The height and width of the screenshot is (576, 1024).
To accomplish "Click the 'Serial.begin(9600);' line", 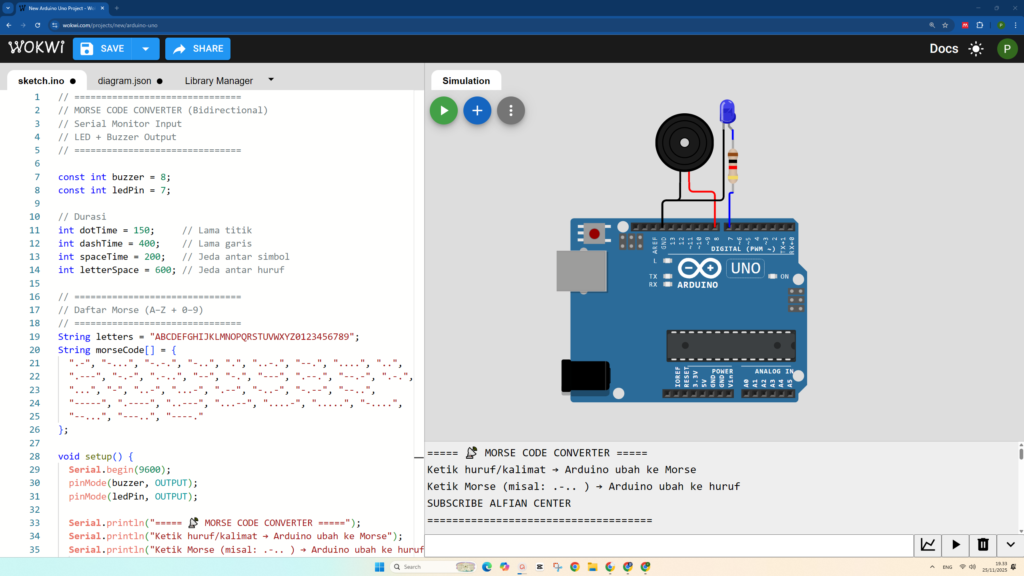I will point(120,470).
